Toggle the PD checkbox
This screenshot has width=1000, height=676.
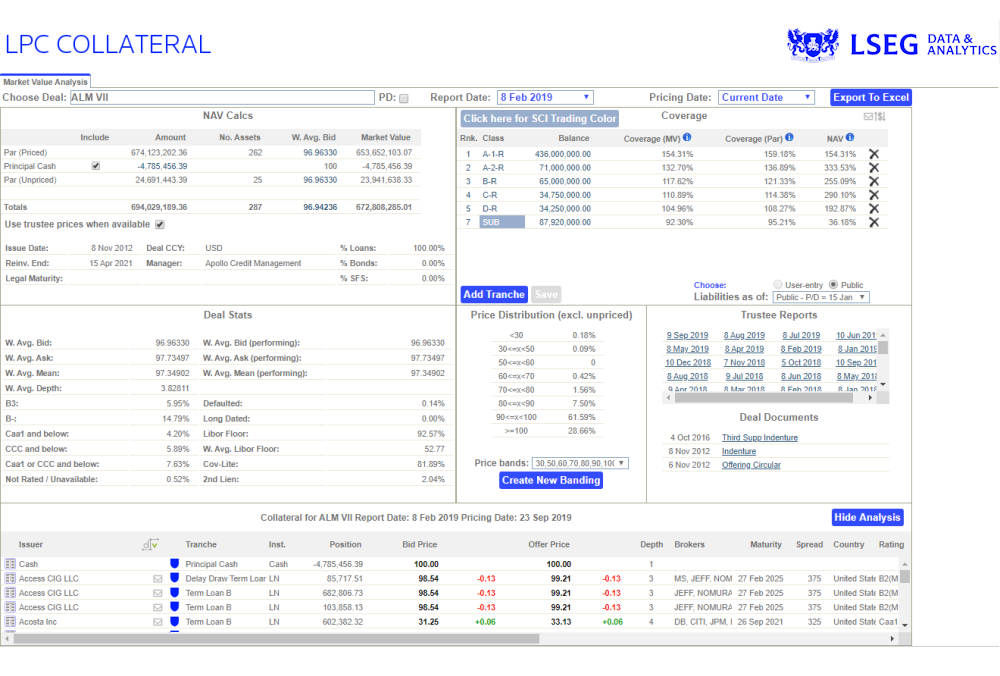[404, 98]
